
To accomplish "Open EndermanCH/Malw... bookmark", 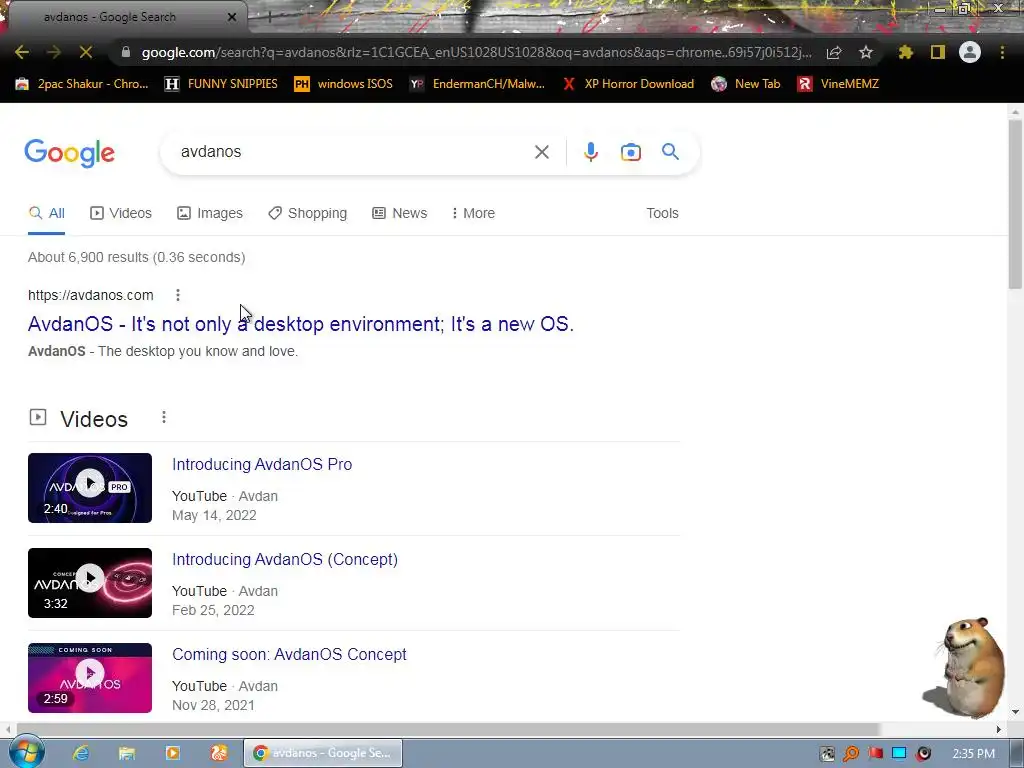I will click(477, 84).
